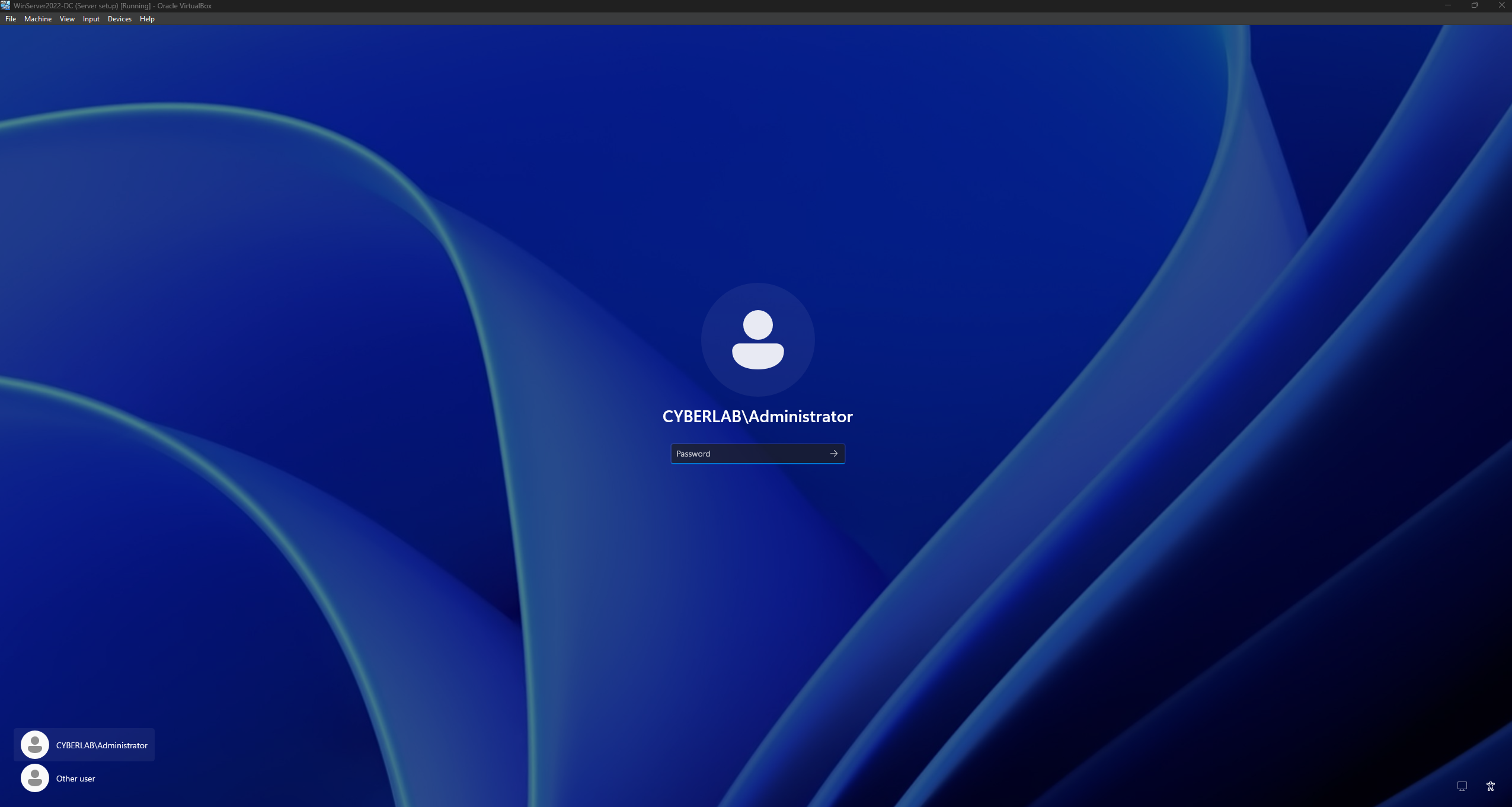Submit password with the arrow button
This screenshot has width=1512, height=807.
pos(834,454)
